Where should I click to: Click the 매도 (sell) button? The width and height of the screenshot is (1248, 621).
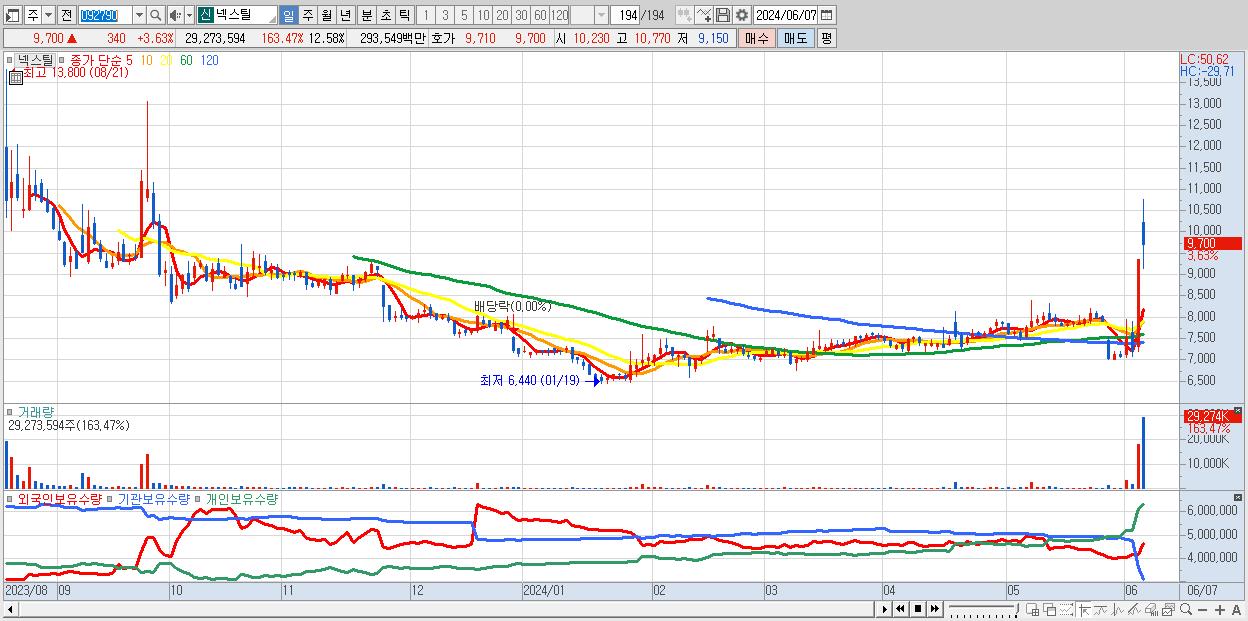(795, 38)
